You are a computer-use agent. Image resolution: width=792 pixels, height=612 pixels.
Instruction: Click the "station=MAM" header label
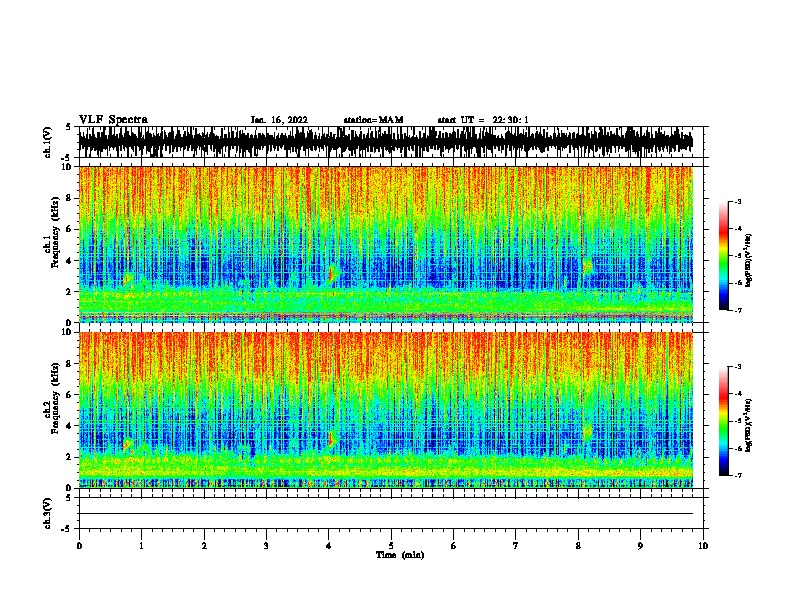pos(373,120)
